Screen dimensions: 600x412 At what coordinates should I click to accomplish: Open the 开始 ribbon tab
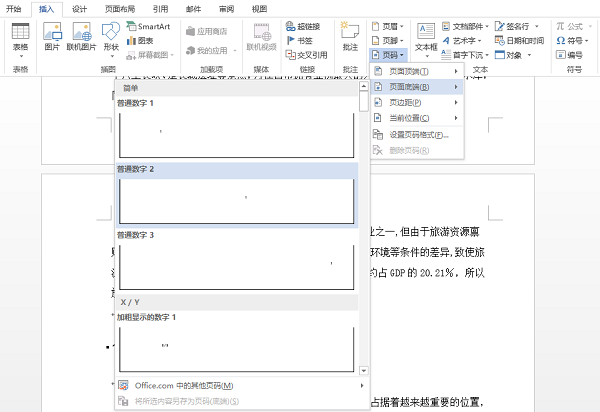click(13, 8)
